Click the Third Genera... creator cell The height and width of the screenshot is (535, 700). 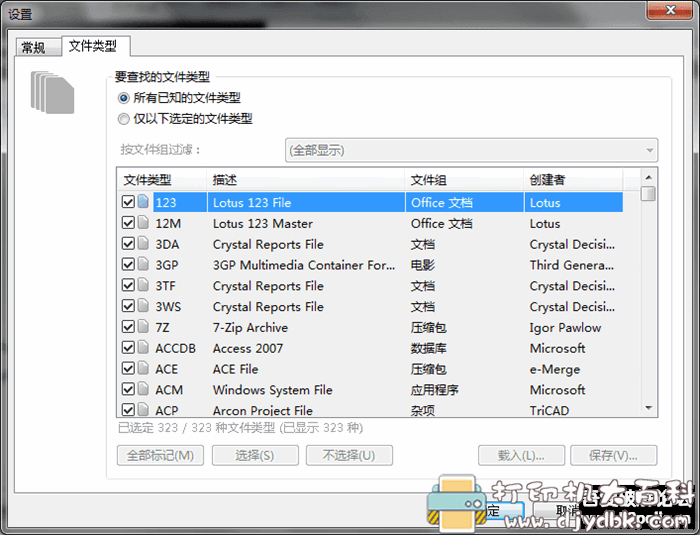(572, 265)
